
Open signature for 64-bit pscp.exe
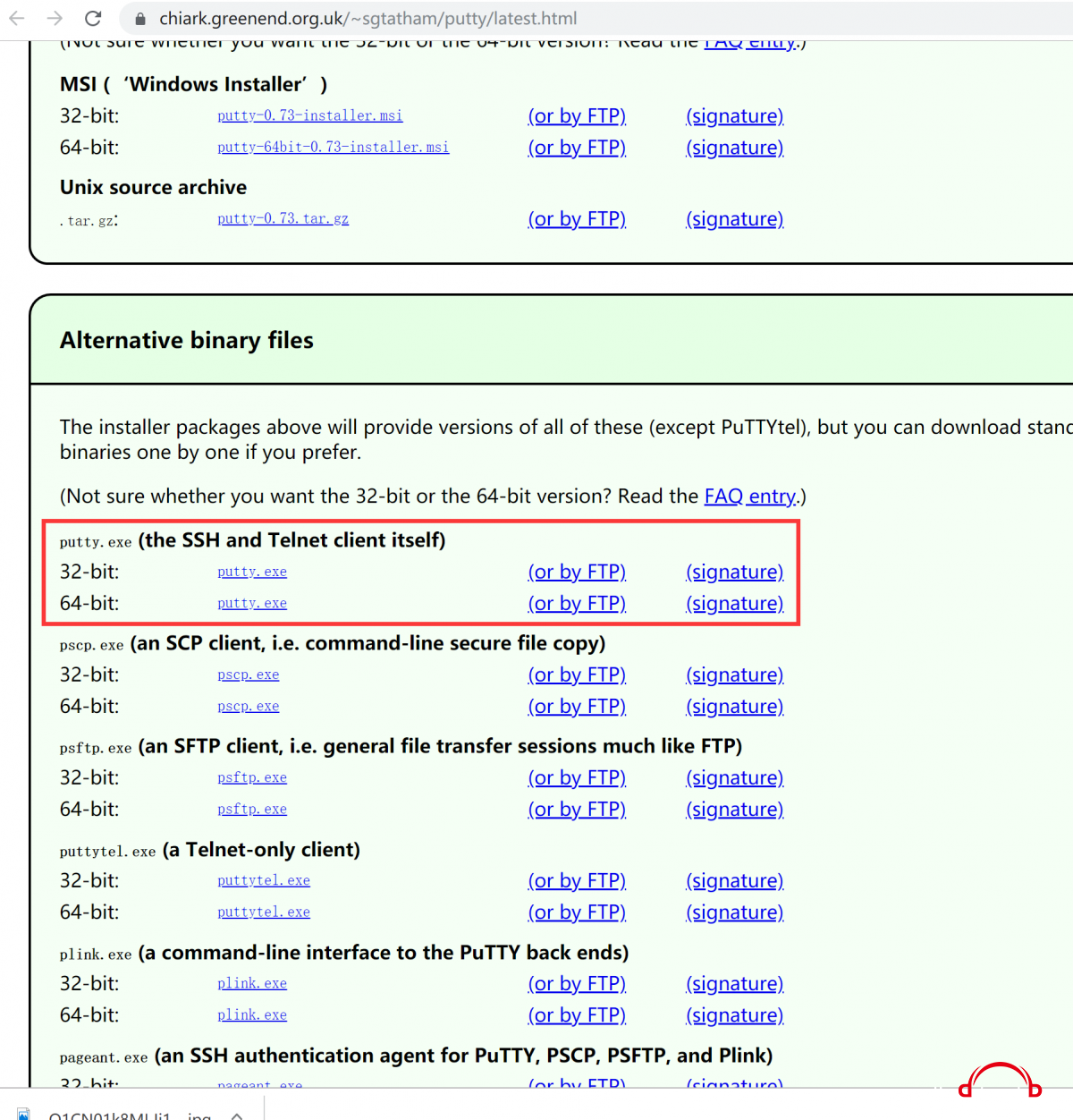point(735,707)
